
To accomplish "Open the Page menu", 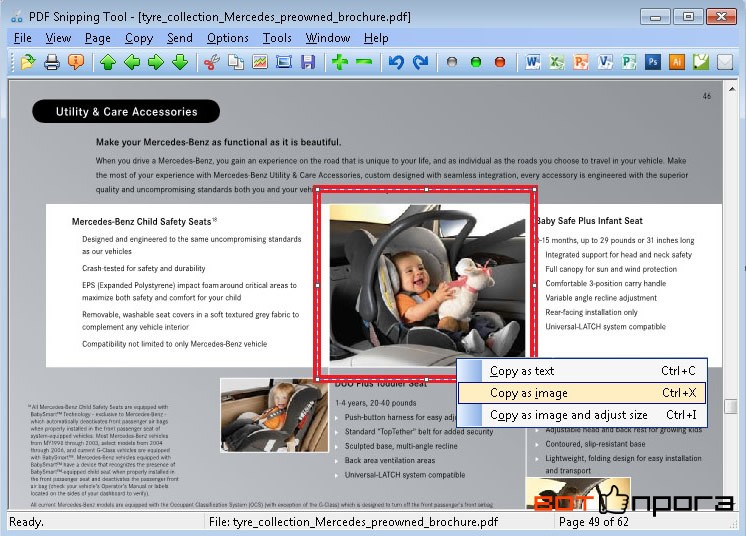I will click(98, 38).
